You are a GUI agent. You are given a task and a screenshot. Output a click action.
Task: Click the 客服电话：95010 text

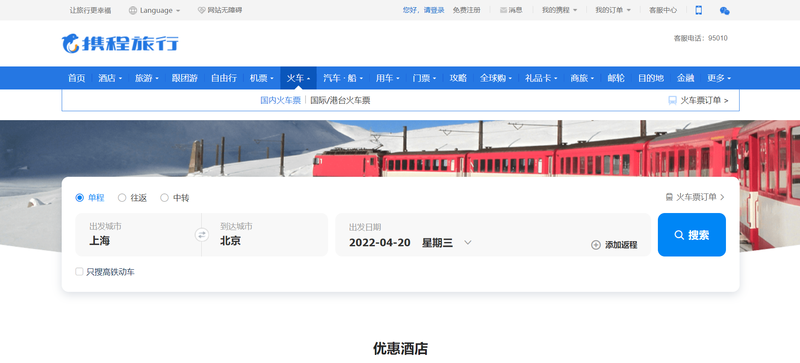tap(701, 38)
